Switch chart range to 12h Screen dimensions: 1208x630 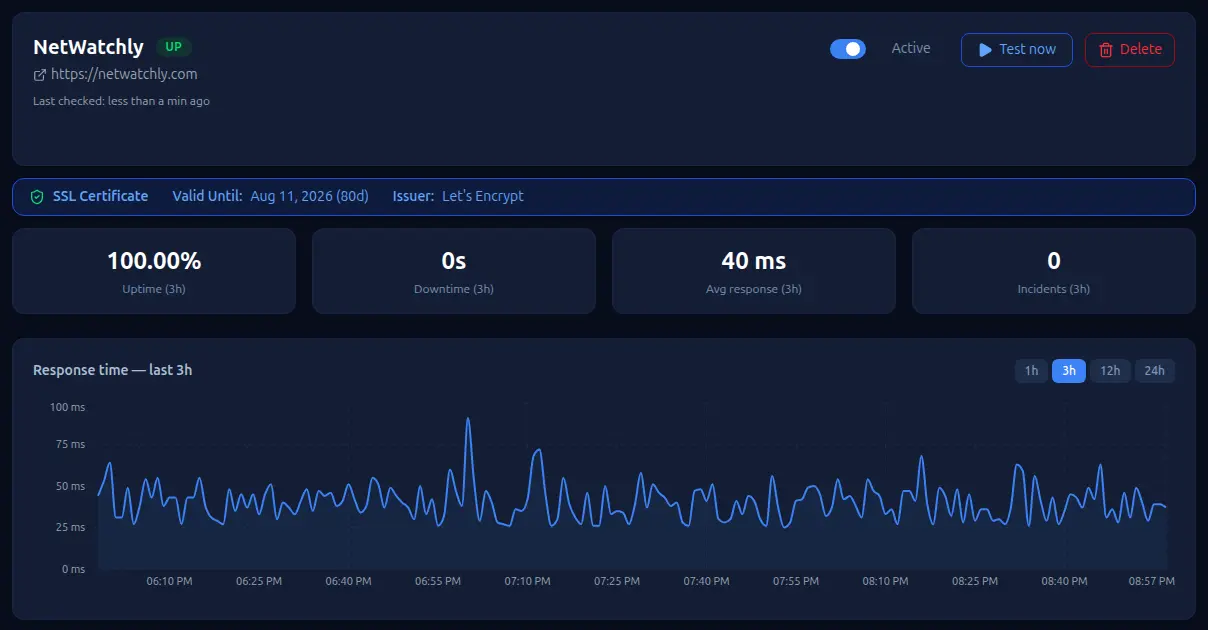1110,371
